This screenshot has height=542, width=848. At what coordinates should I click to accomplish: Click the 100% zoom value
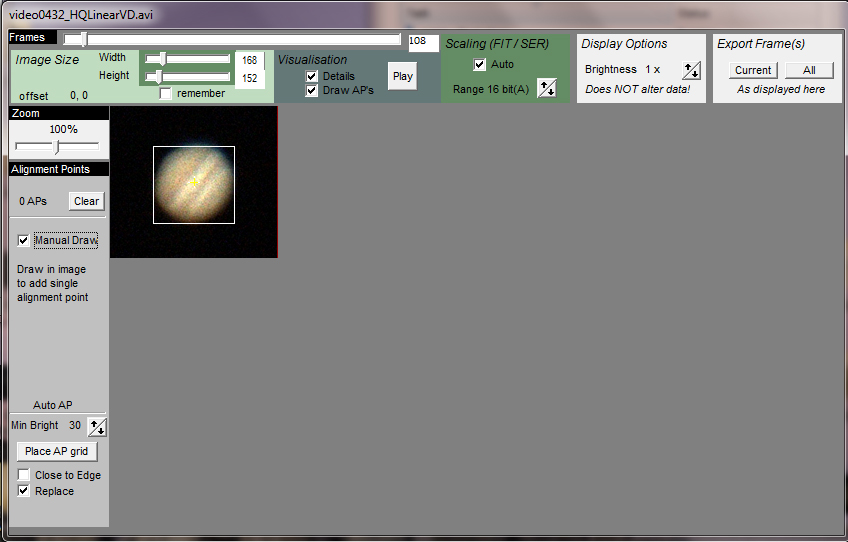(64, 129)
